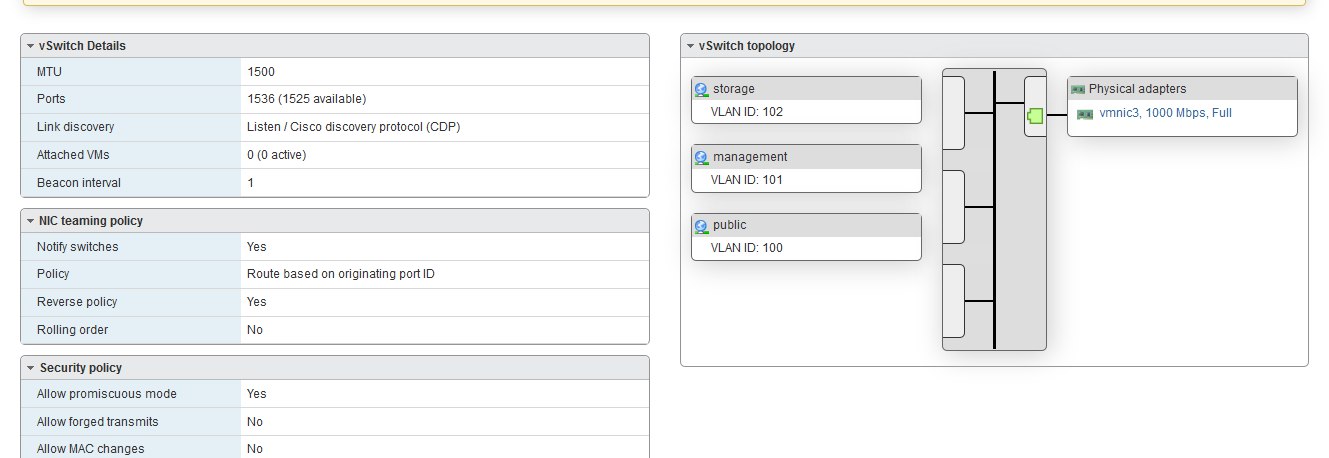Viewport: 1329px width, 458px height.
Task: Click the vmnic3 network card icon
Action: tap(1085, 114)
